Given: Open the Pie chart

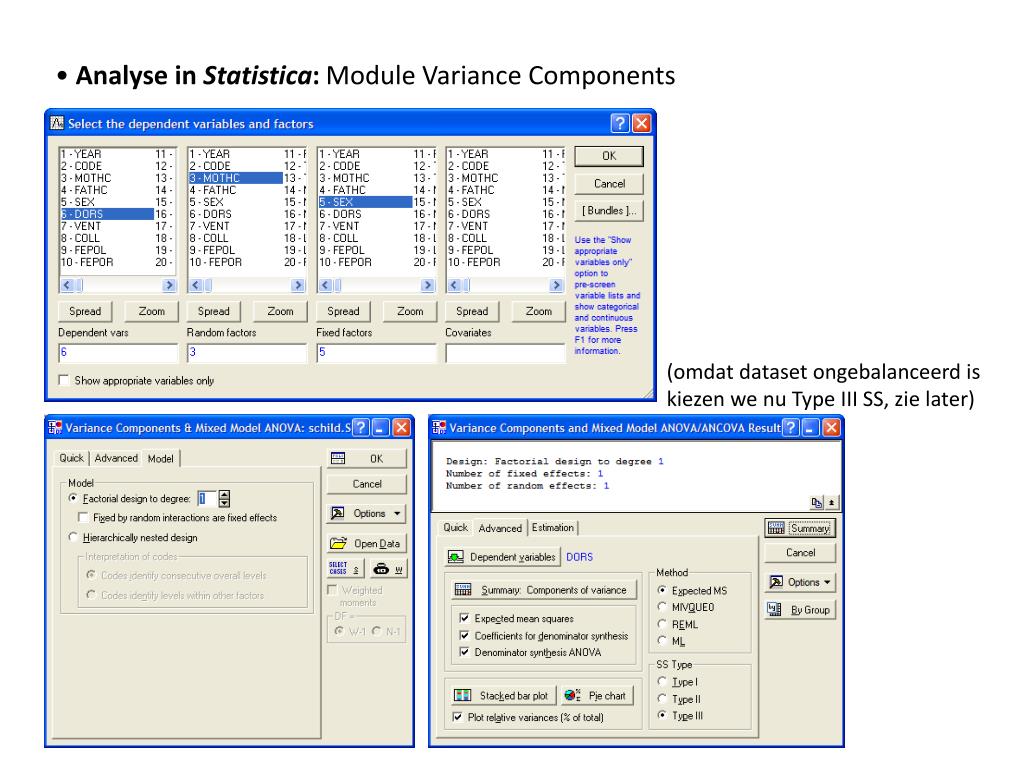Looking at the screenshot, I should [596, 696].
